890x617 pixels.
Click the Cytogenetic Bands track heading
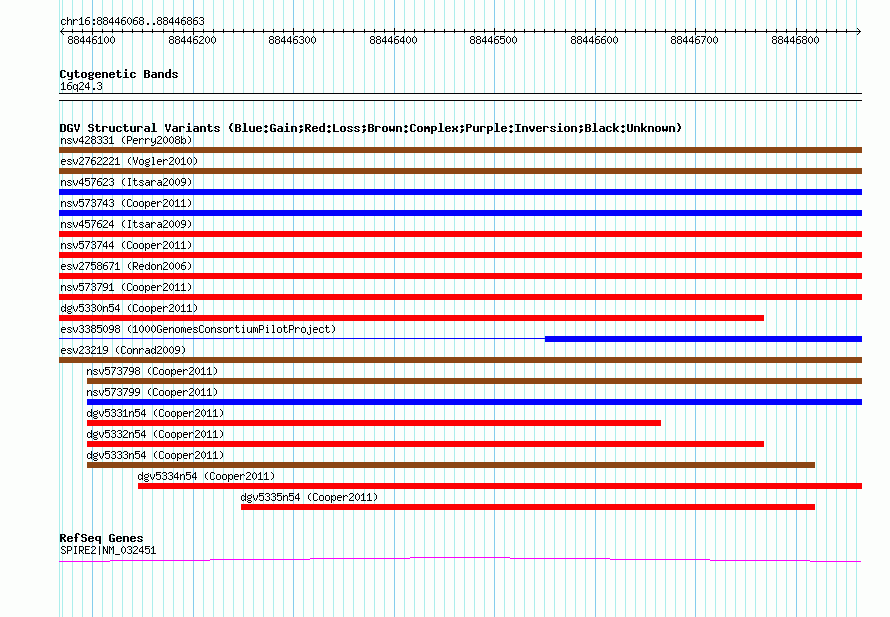(119, 74)
